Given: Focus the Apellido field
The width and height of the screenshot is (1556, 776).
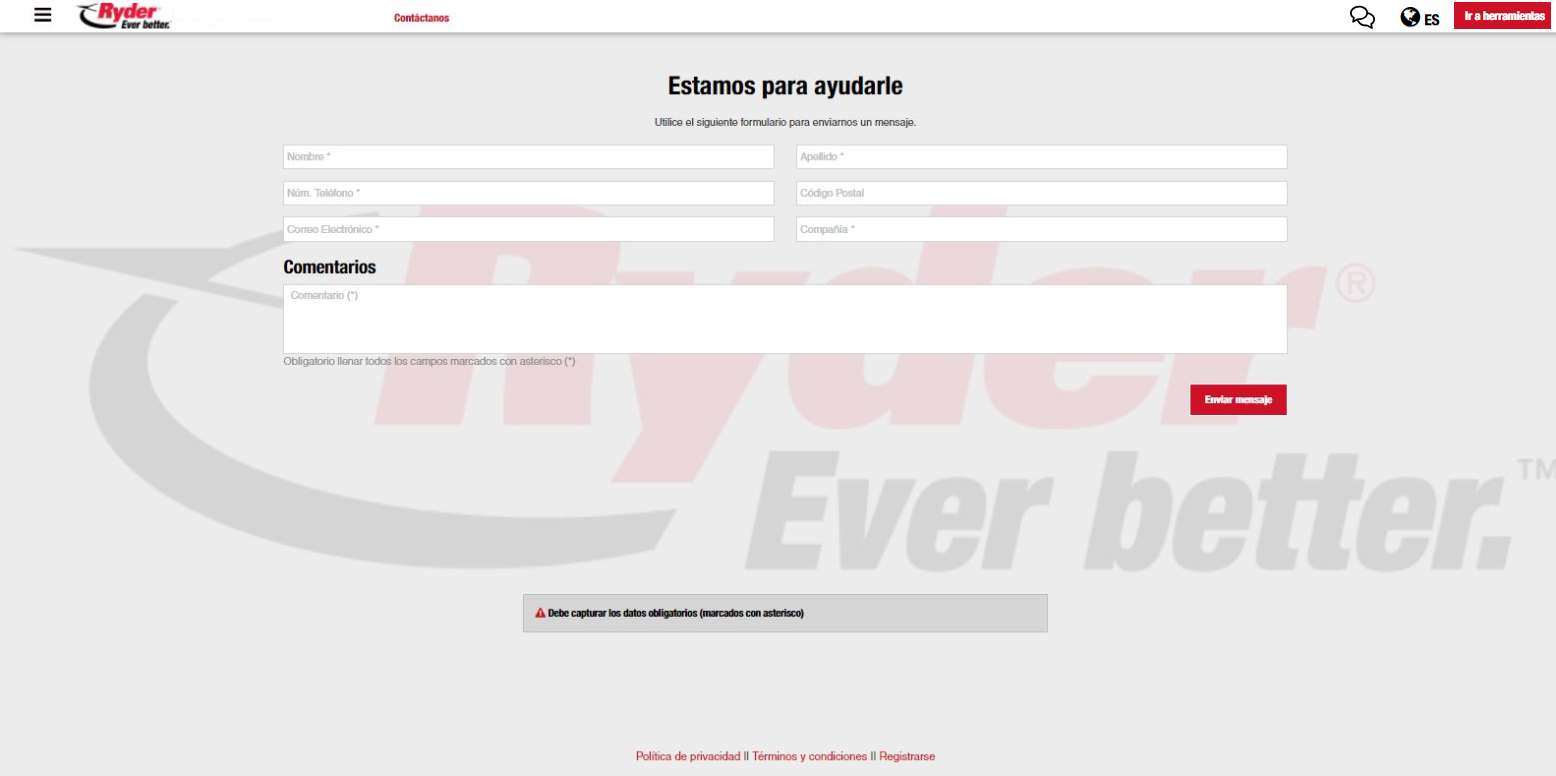Looking at the screenshot, I should click(x=1042, y=157).
